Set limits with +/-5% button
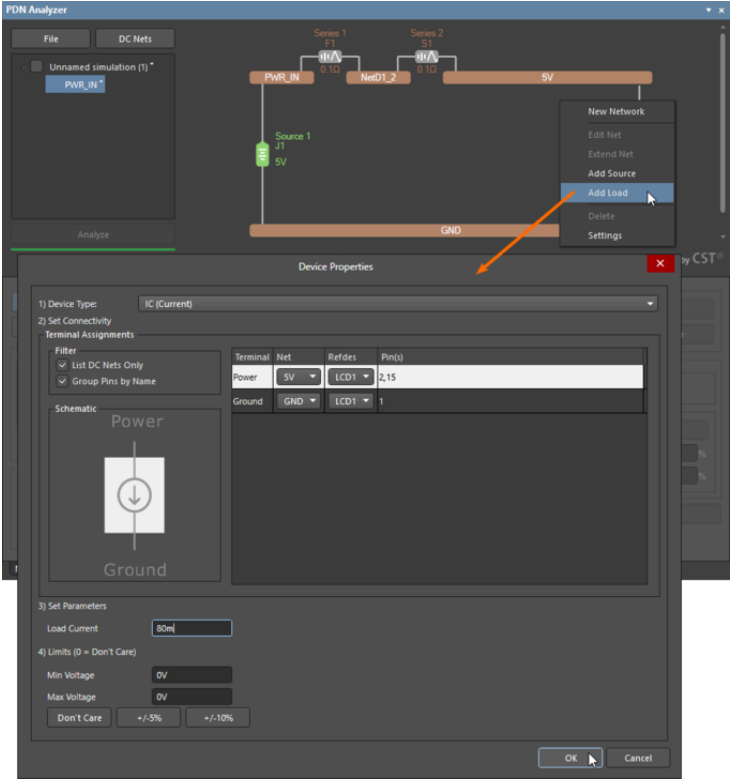The width and height of the screenshot is (731, 779). (149, 717)
